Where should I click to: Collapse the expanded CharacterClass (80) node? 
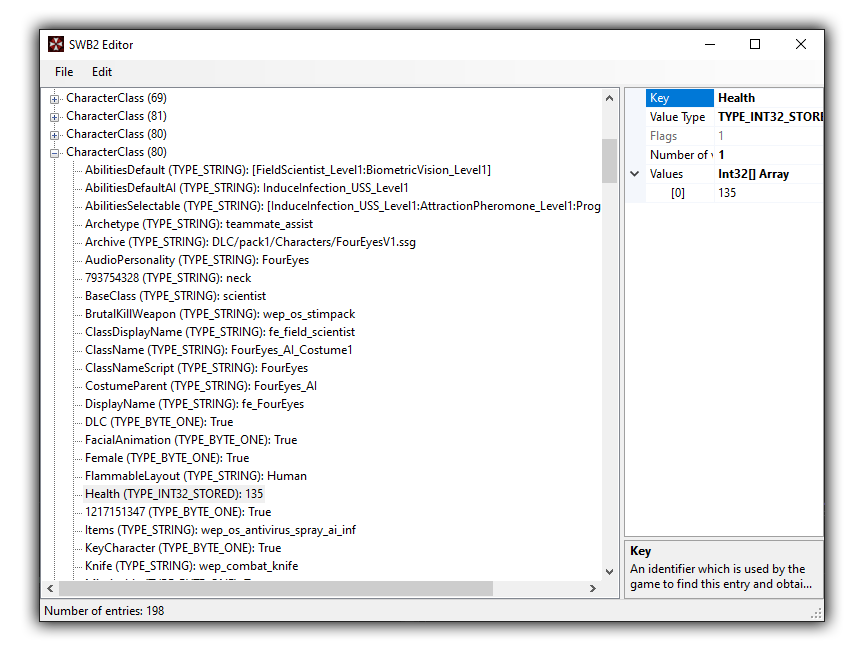click(x=54, y=153)
